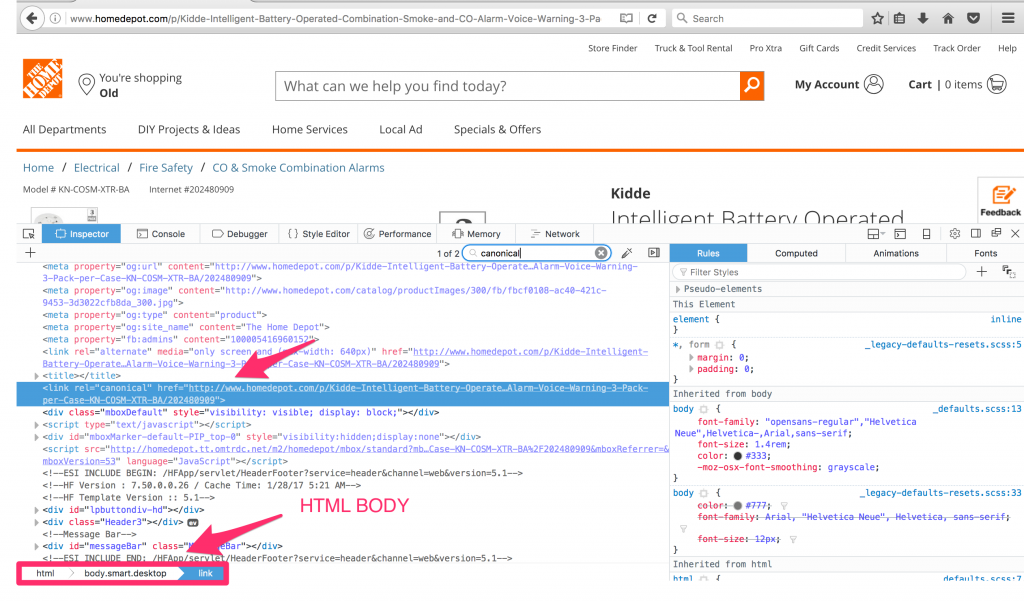Go back with the browser back arrow
Image resolution: width=1024 pixels, height=602 pixels.
click(31, 18)
